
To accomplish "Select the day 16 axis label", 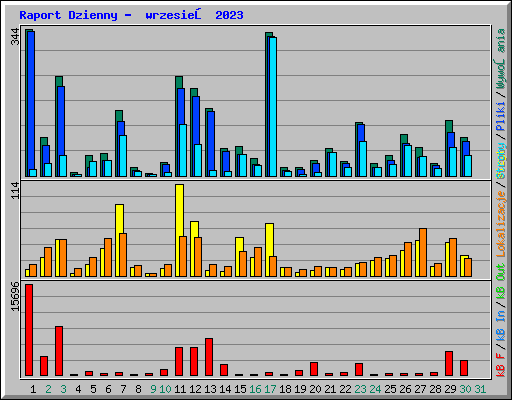I will tap(255, 389).
